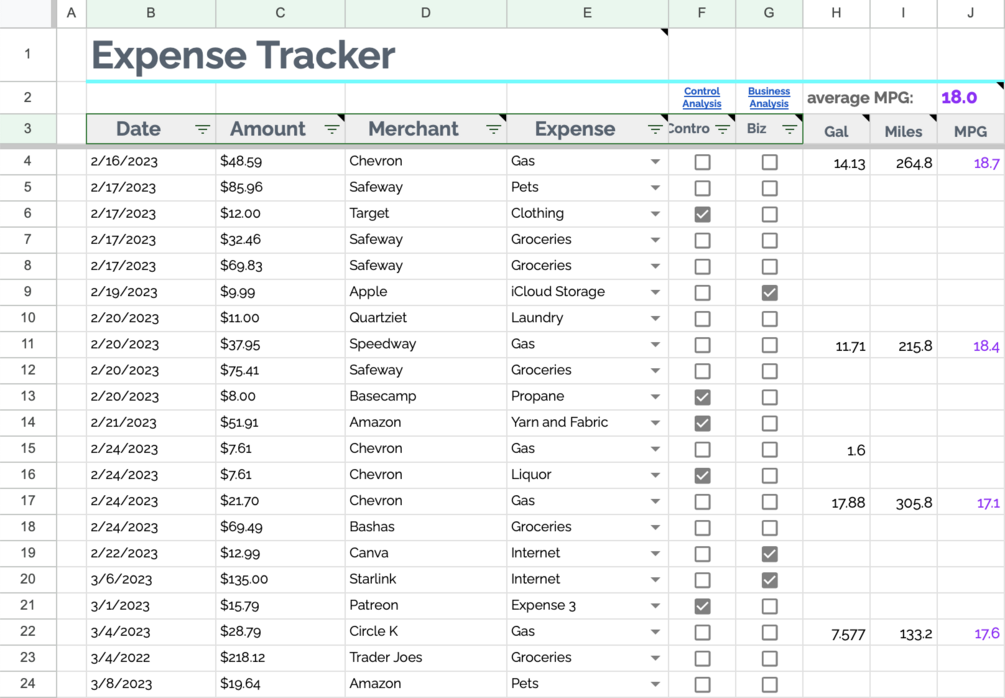Check the Control box for Chevron Gas $48.59
The height and width of the screenshot is (698, 1005).
[x=702, y=162]
